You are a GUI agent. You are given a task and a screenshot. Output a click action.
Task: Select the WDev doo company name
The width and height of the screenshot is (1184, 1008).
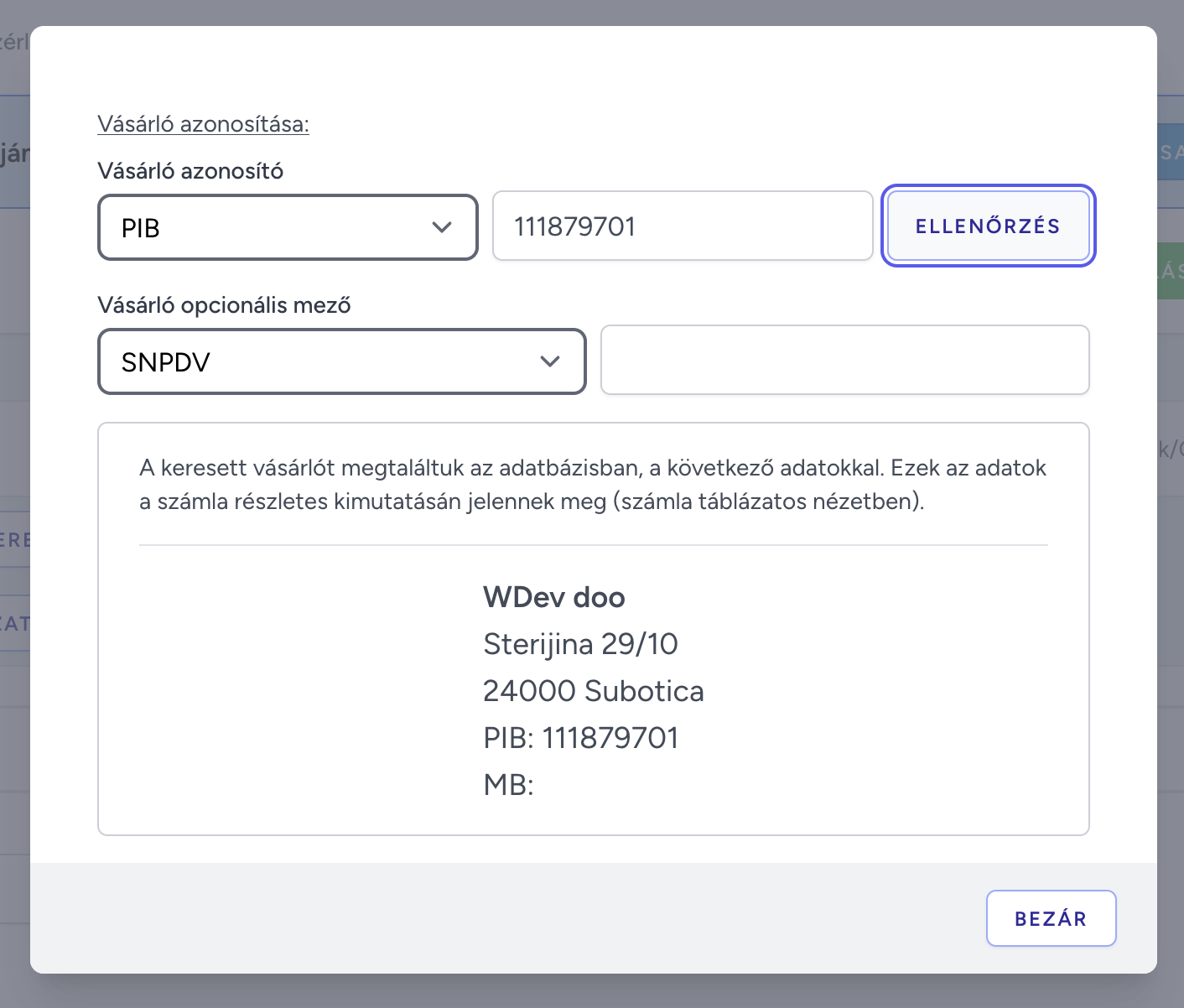pyautogui.click(x=554, y=597)
